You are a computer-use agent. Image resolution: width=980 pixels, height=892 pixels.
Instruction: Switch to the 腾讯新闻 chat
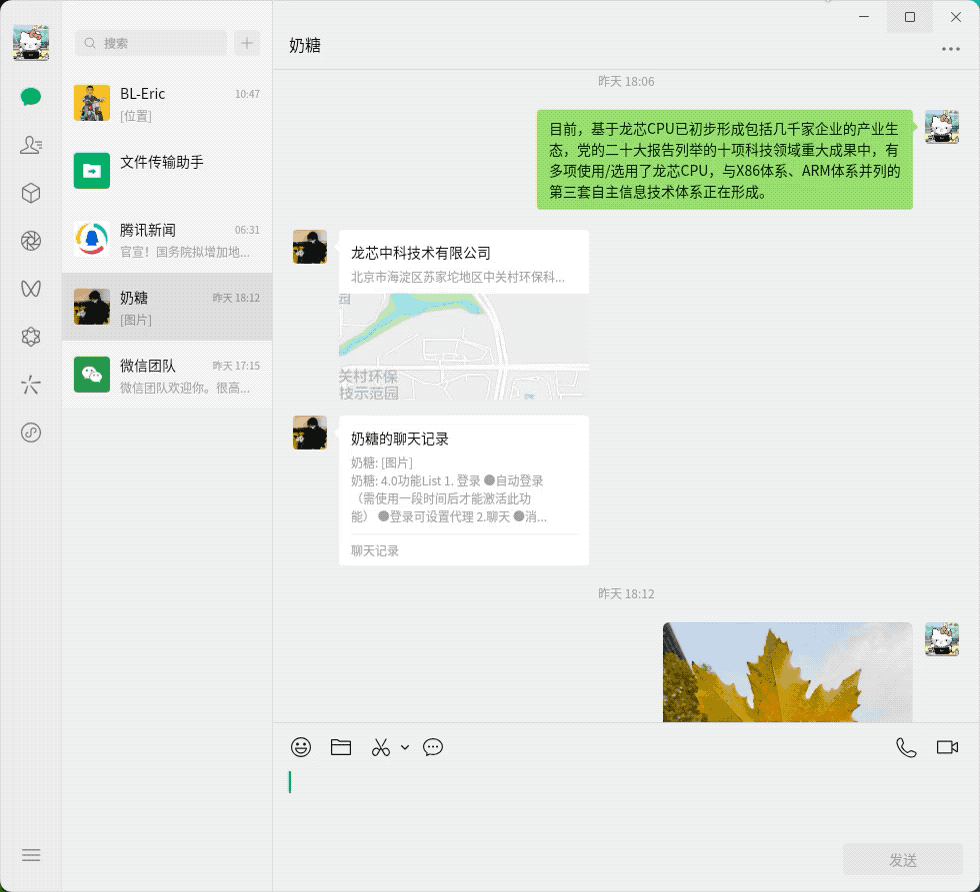(167, 240)
